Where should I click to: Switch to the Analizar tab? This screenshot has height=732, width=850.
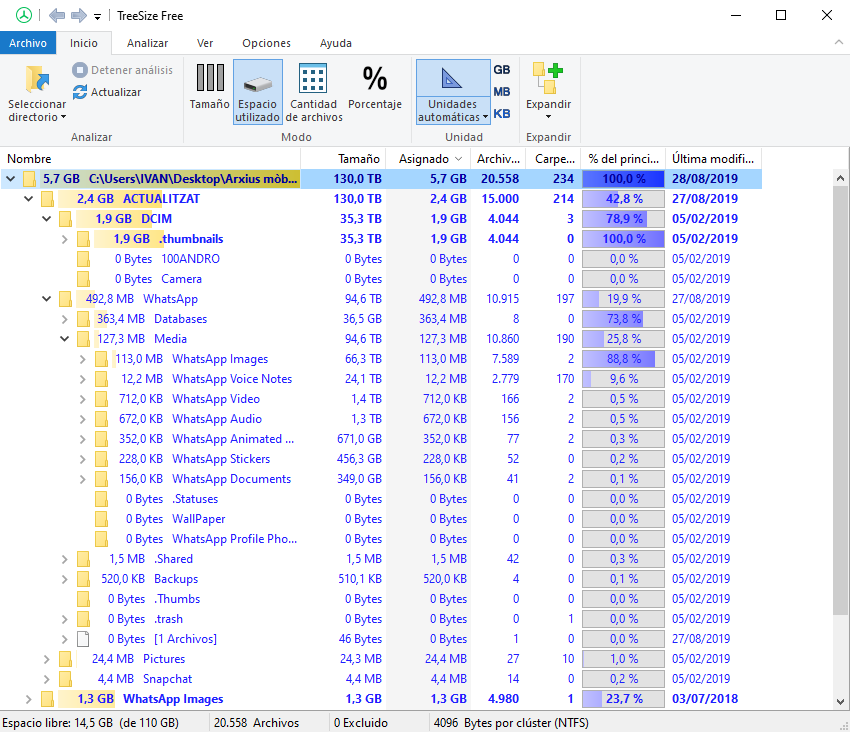(x=147, y=43)
